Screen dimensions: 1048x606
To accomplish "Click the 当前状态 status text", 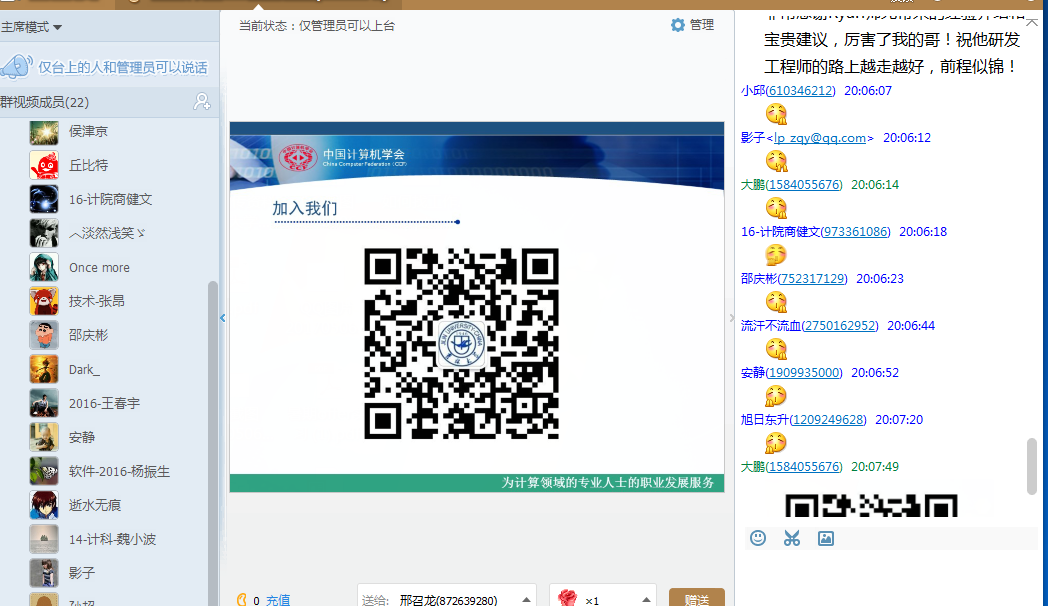I will 317,26.
